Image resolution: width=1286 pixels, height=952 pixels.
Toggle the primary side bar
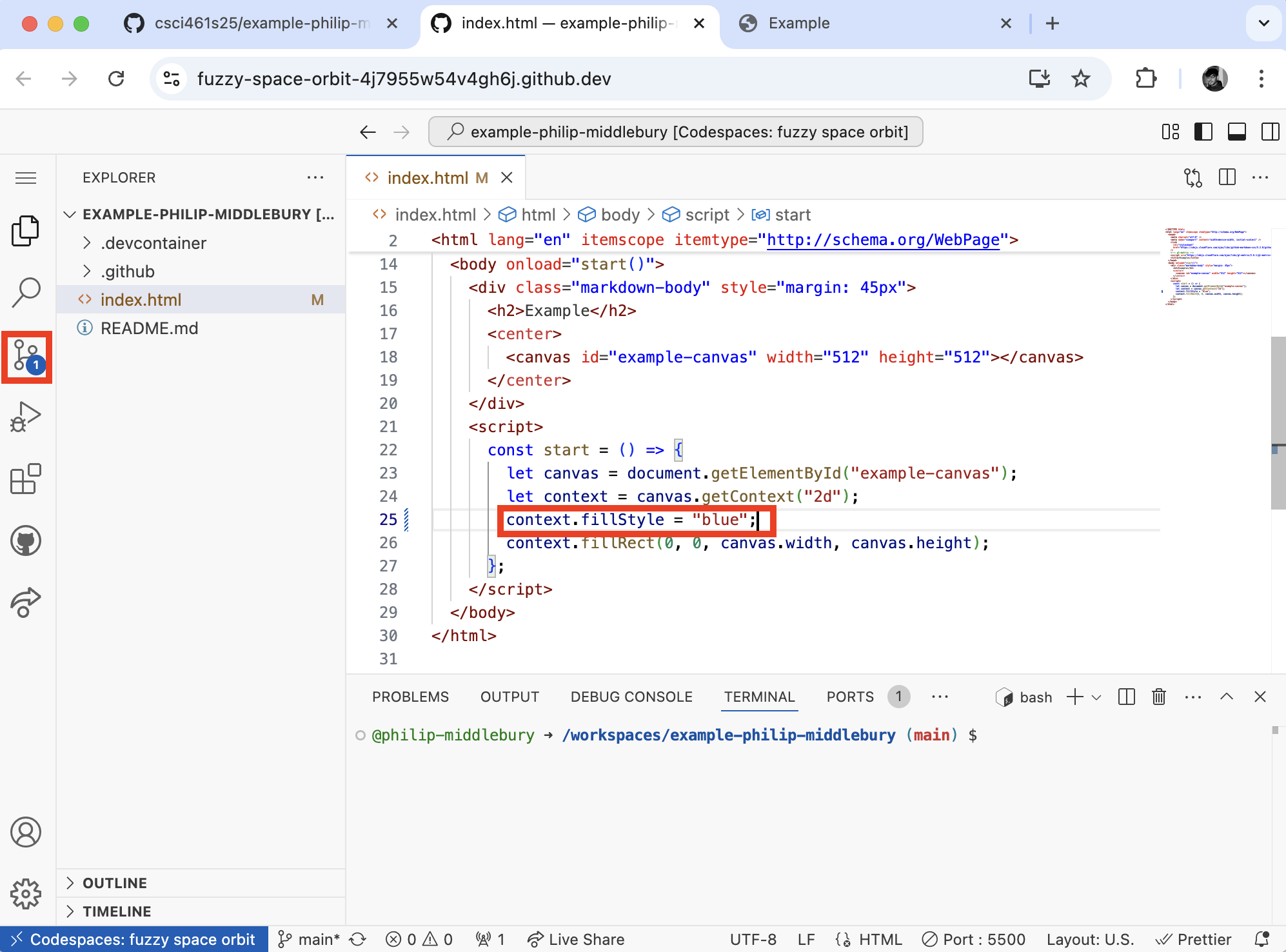click(1203, 132)
